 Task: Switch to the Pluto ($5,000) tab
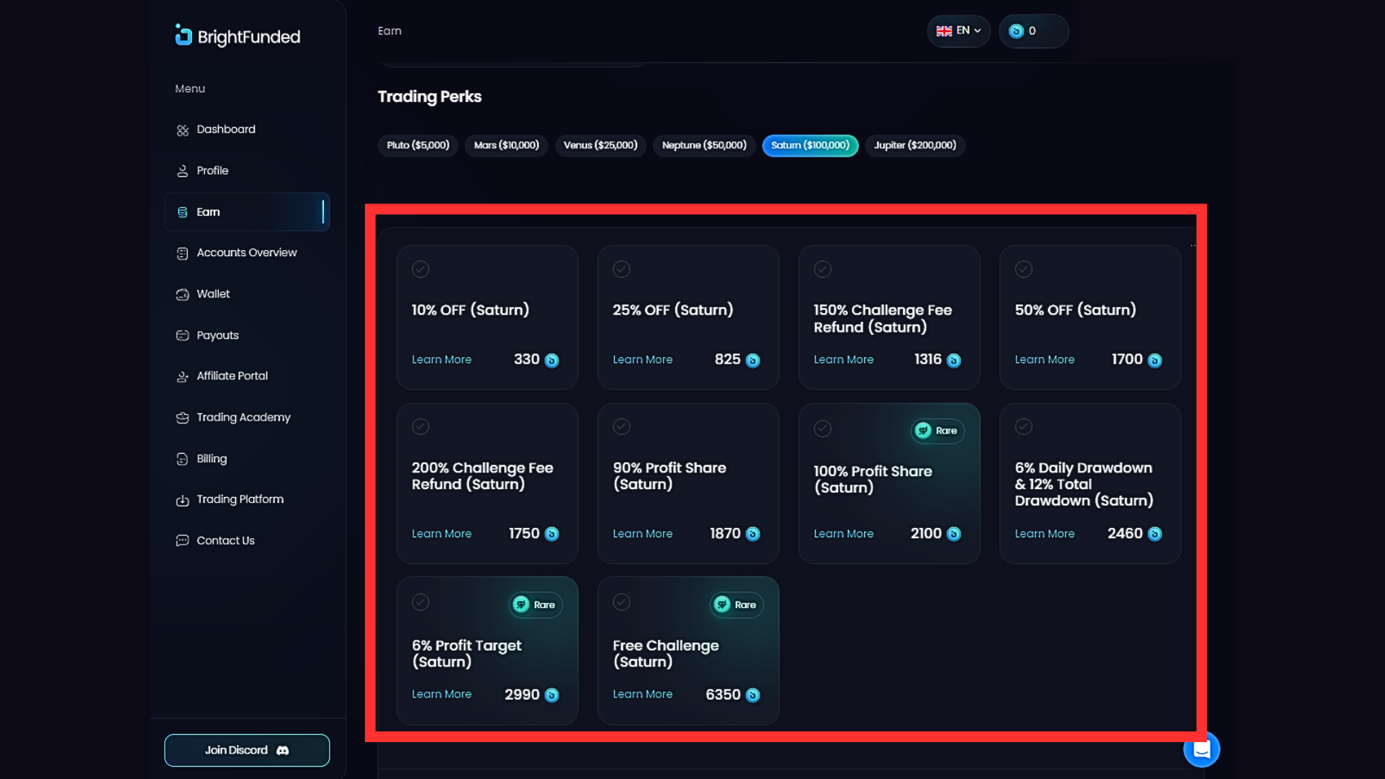coord(418,146)
